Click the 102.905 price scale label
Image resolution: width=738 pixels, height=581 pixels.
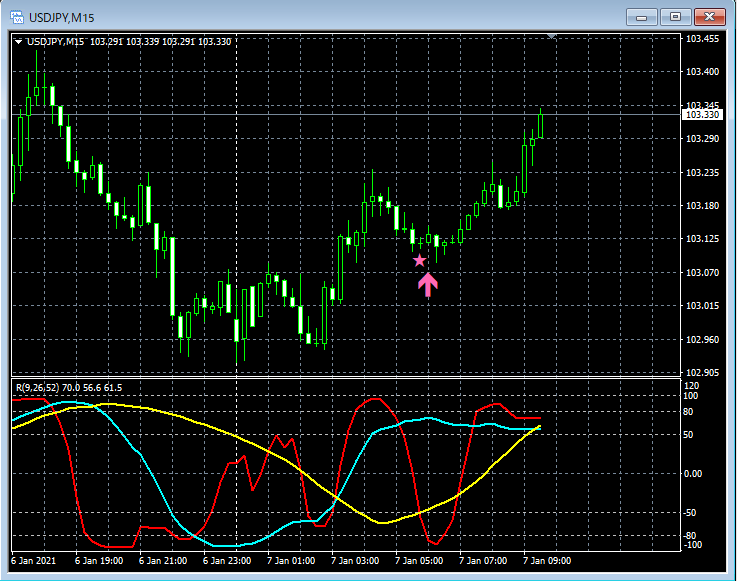click(701, 372)
